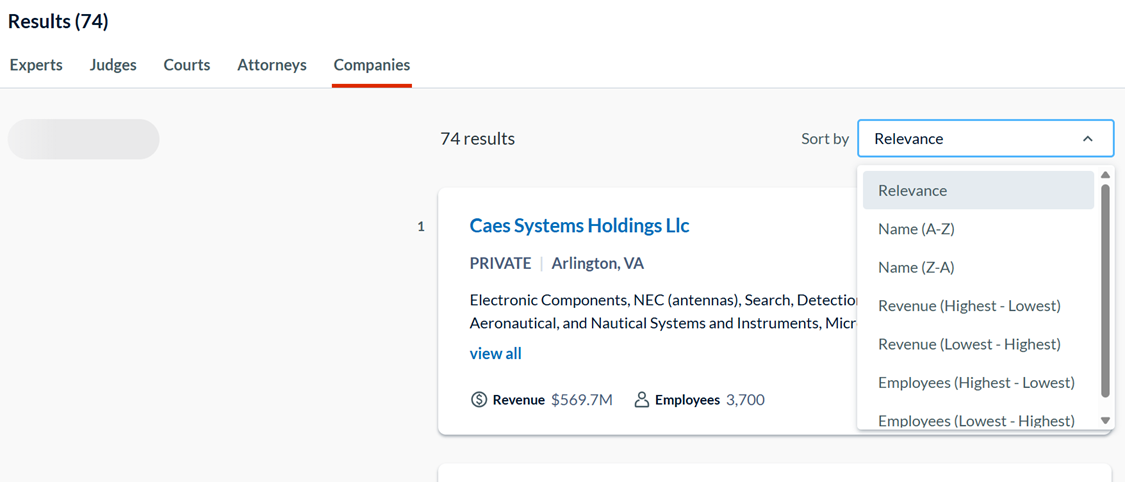Pick Revenue (Highest - Lowest) sort option
The image size is (1125, 482).
pyautogui.click(x=969, y=306)
